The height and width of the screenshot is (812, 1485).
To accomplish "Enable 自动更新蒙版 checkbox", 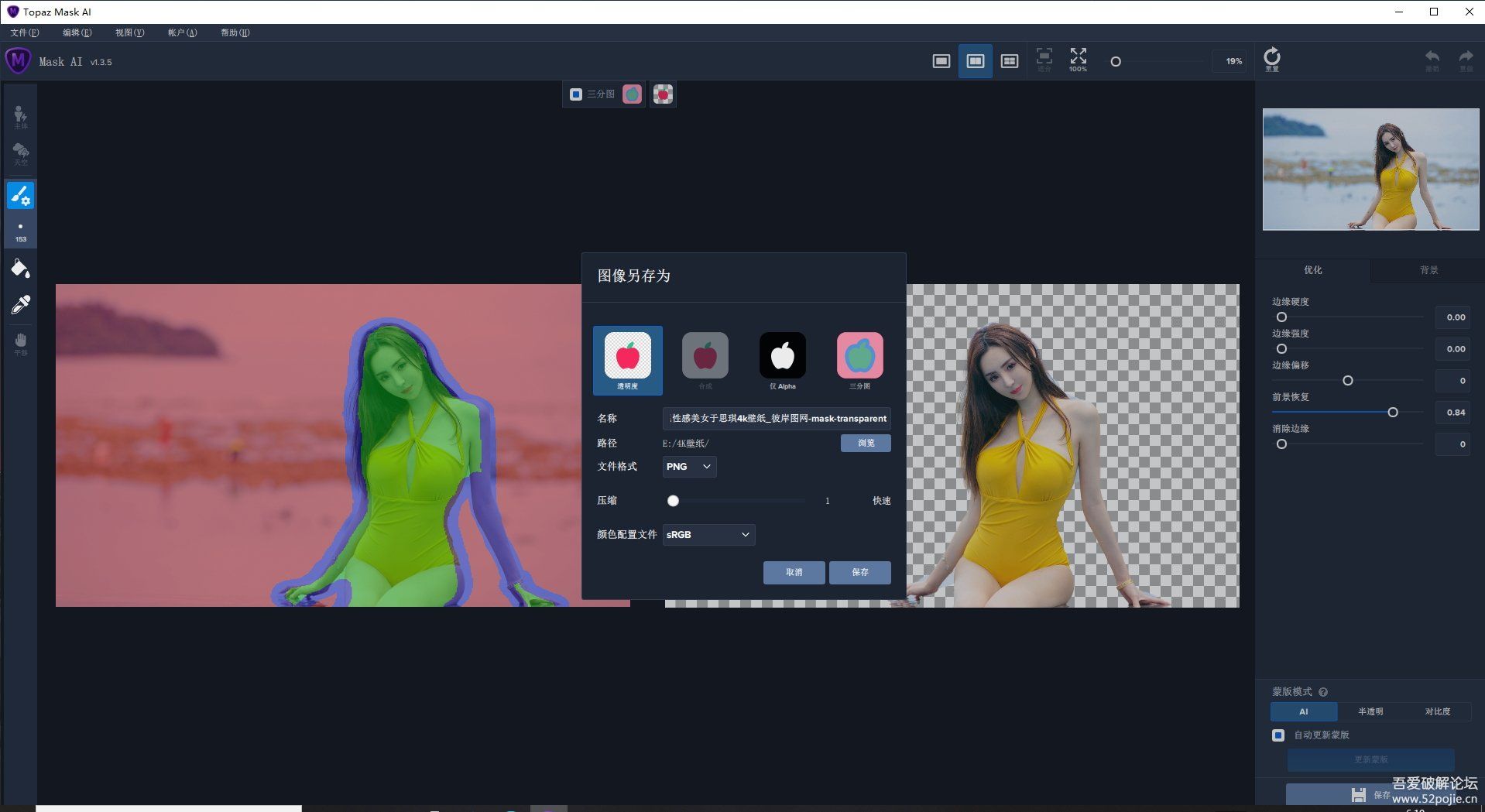I will pyautogui.click(x=1278, y=735).
